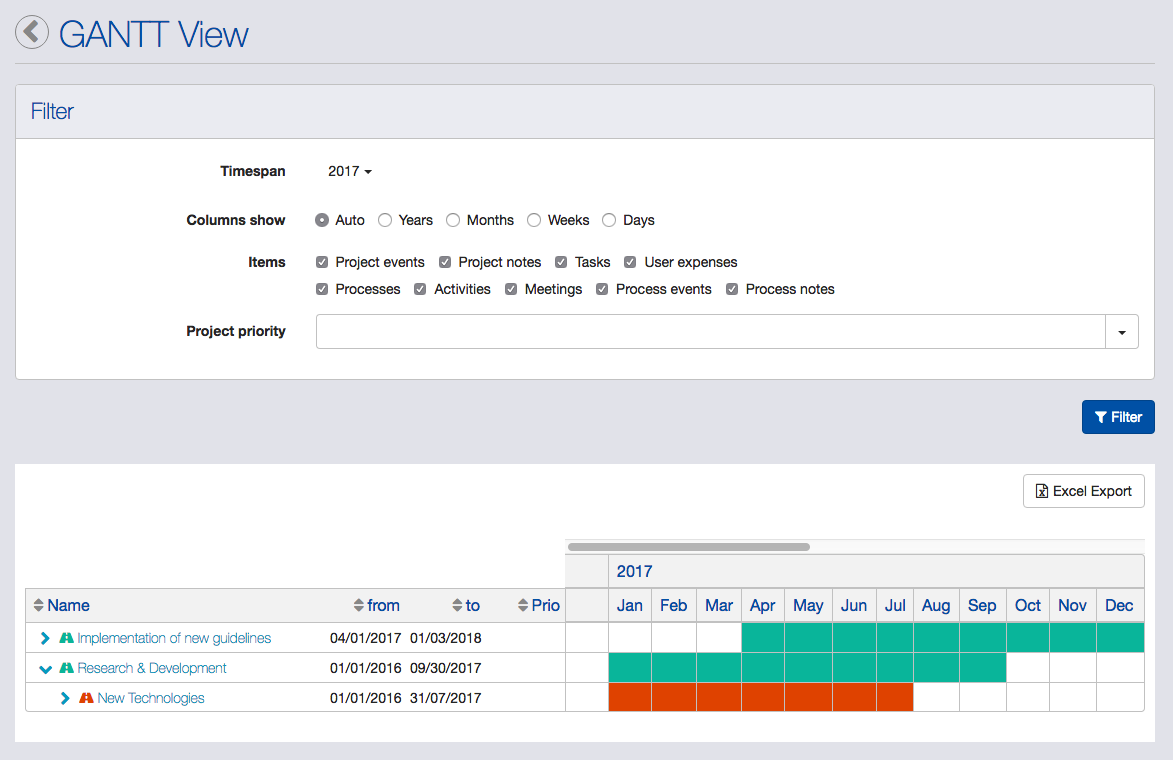Click the red icon beside New Technologies
1173x760 pixels.
pos(87,698)
